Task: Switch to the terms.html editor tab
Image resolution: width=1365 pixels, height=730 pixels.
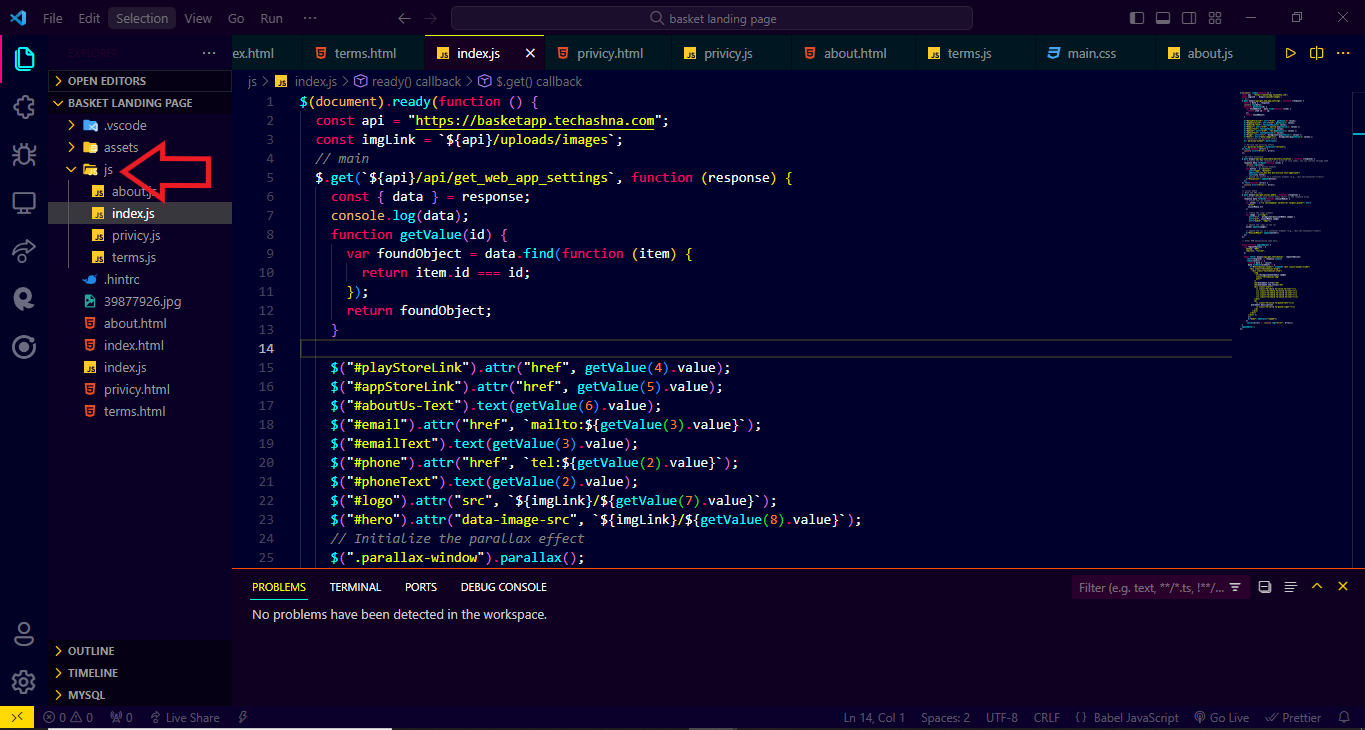Action: coord(363,54)
